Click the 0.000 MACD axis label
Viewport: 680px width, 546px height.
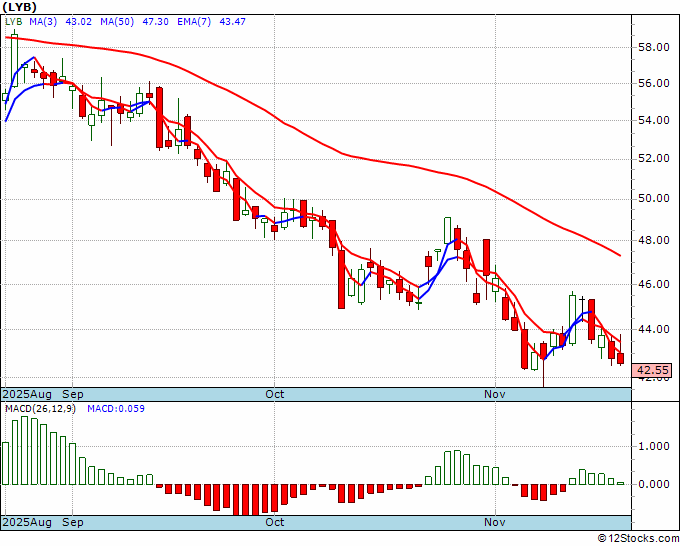click(x=654, y=484)
